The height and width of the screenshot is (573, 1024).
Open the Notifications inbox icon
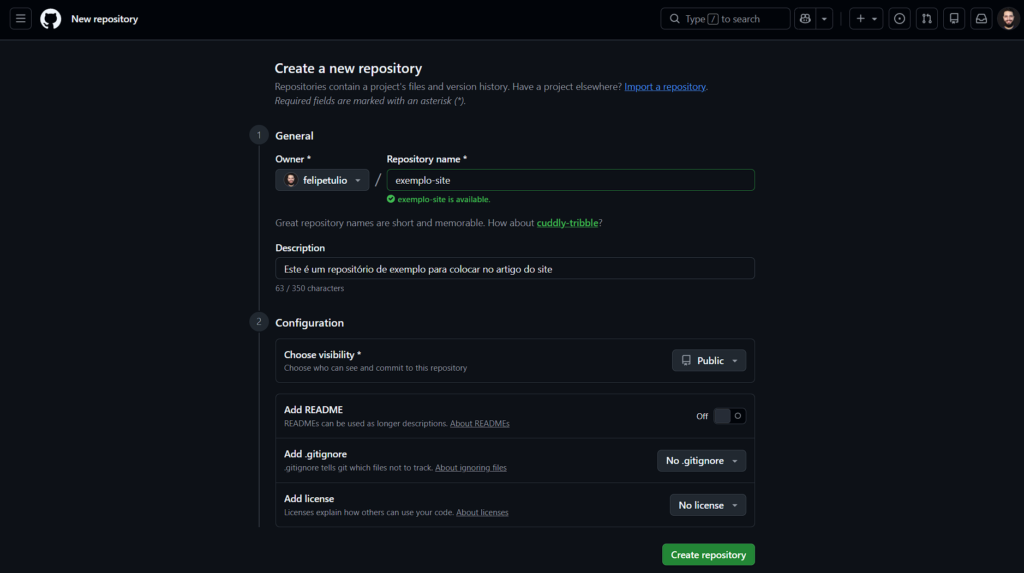982,19
